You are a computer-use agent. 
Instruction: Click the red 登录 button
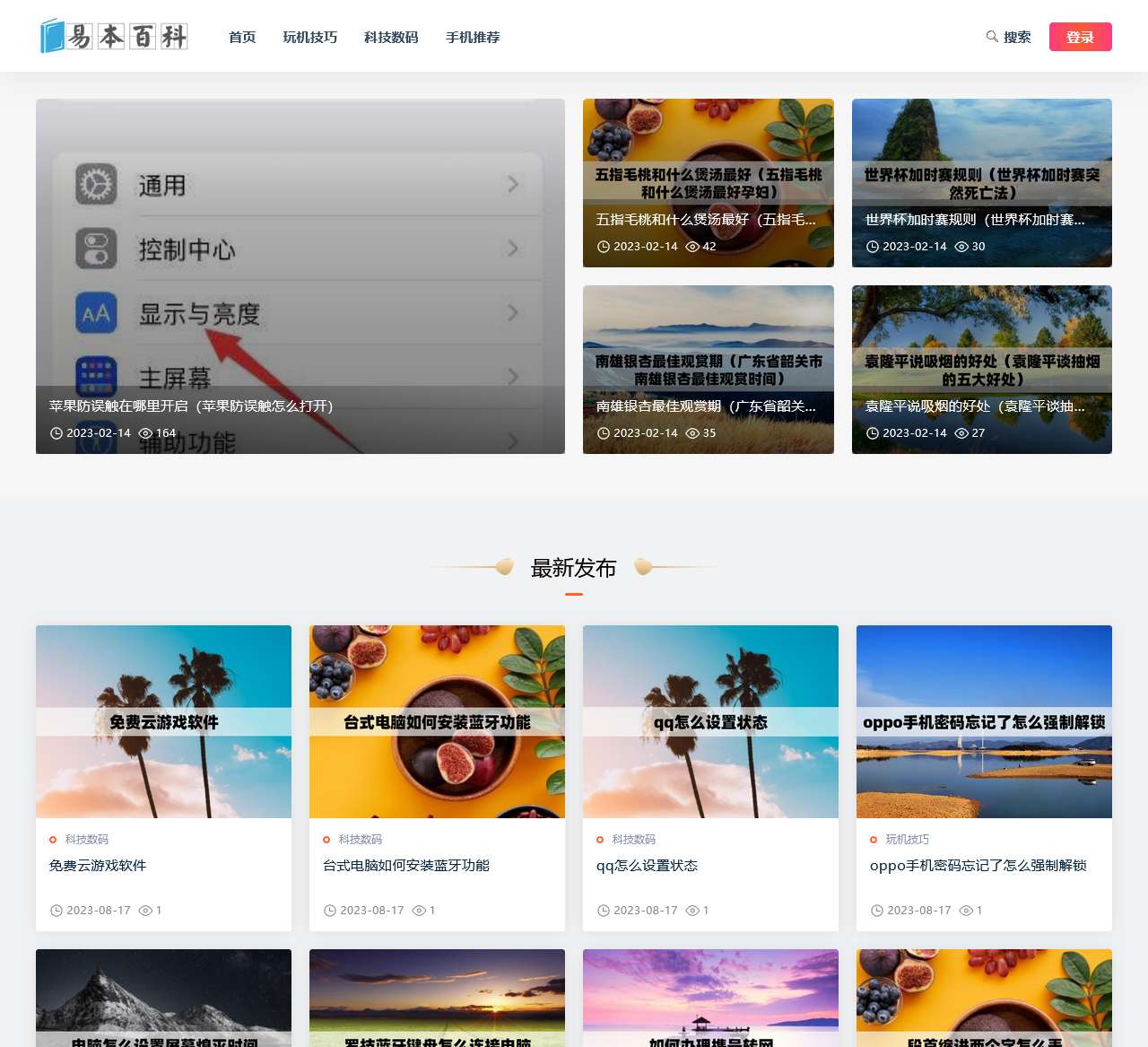click(x=1081, y=37)
